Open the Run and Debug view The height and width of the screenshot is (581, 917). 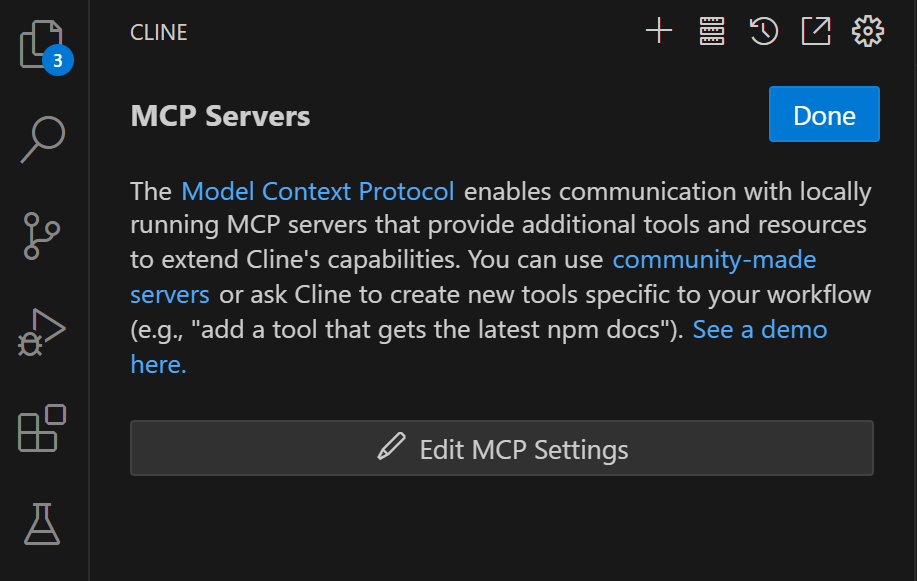pos(42,332)
